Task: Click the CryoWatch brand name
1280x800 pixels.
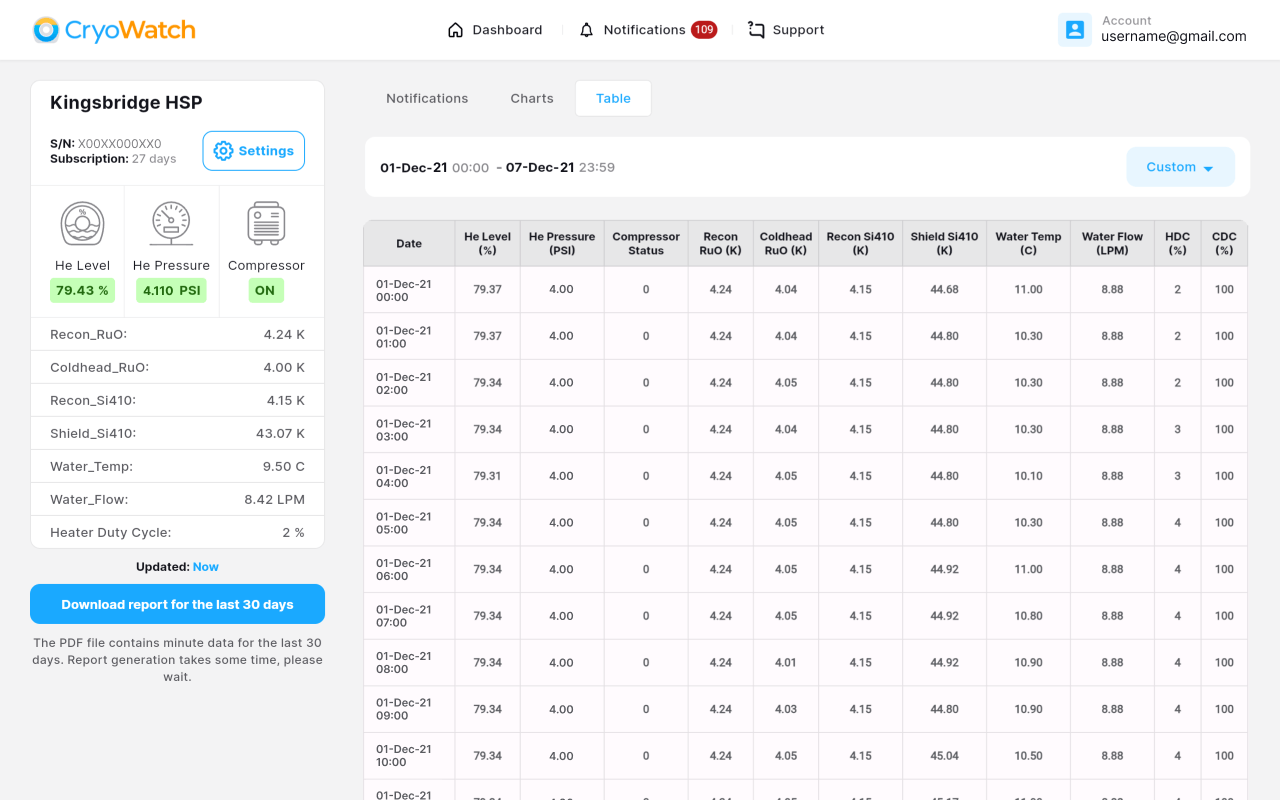Action: click(130, 30)
